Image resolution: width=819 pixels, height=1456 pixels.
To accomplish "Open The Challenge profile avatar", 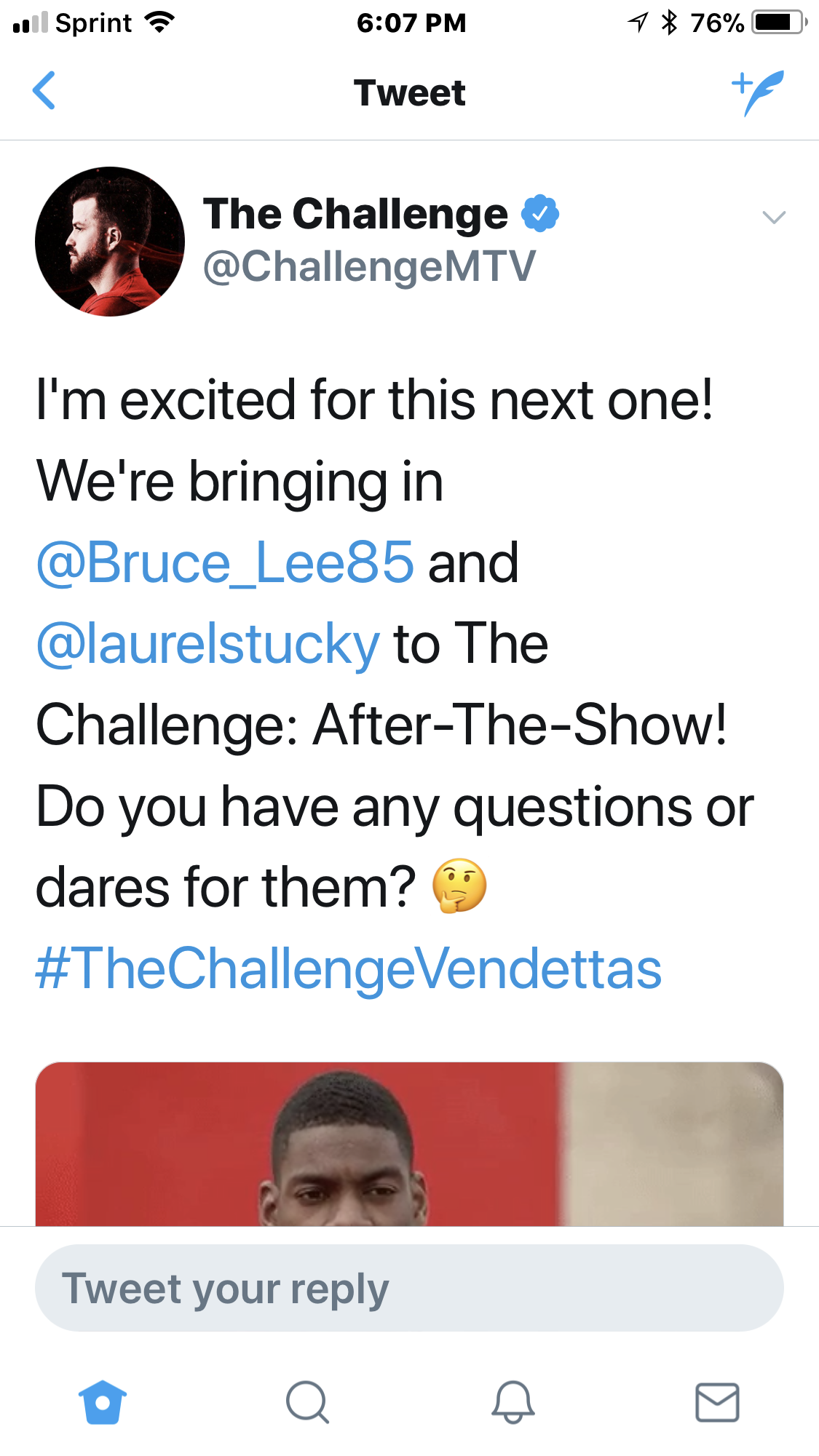I will [x=110, y=242].
